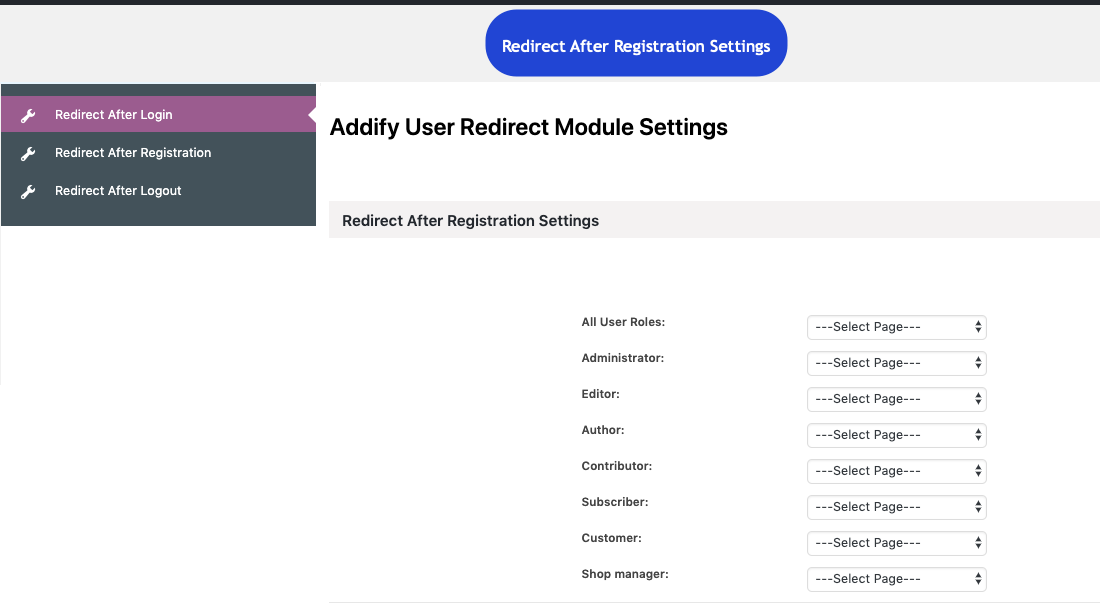Click the All User Roles label

click(623, 322)
